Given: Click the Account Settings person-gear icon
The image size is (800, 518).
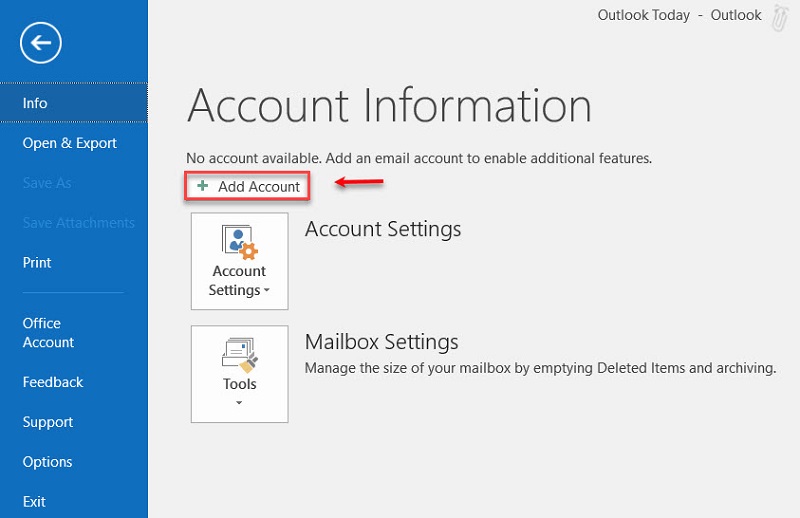Looking at the screenshot, I should pyautogui.click(x=239, y=242).
